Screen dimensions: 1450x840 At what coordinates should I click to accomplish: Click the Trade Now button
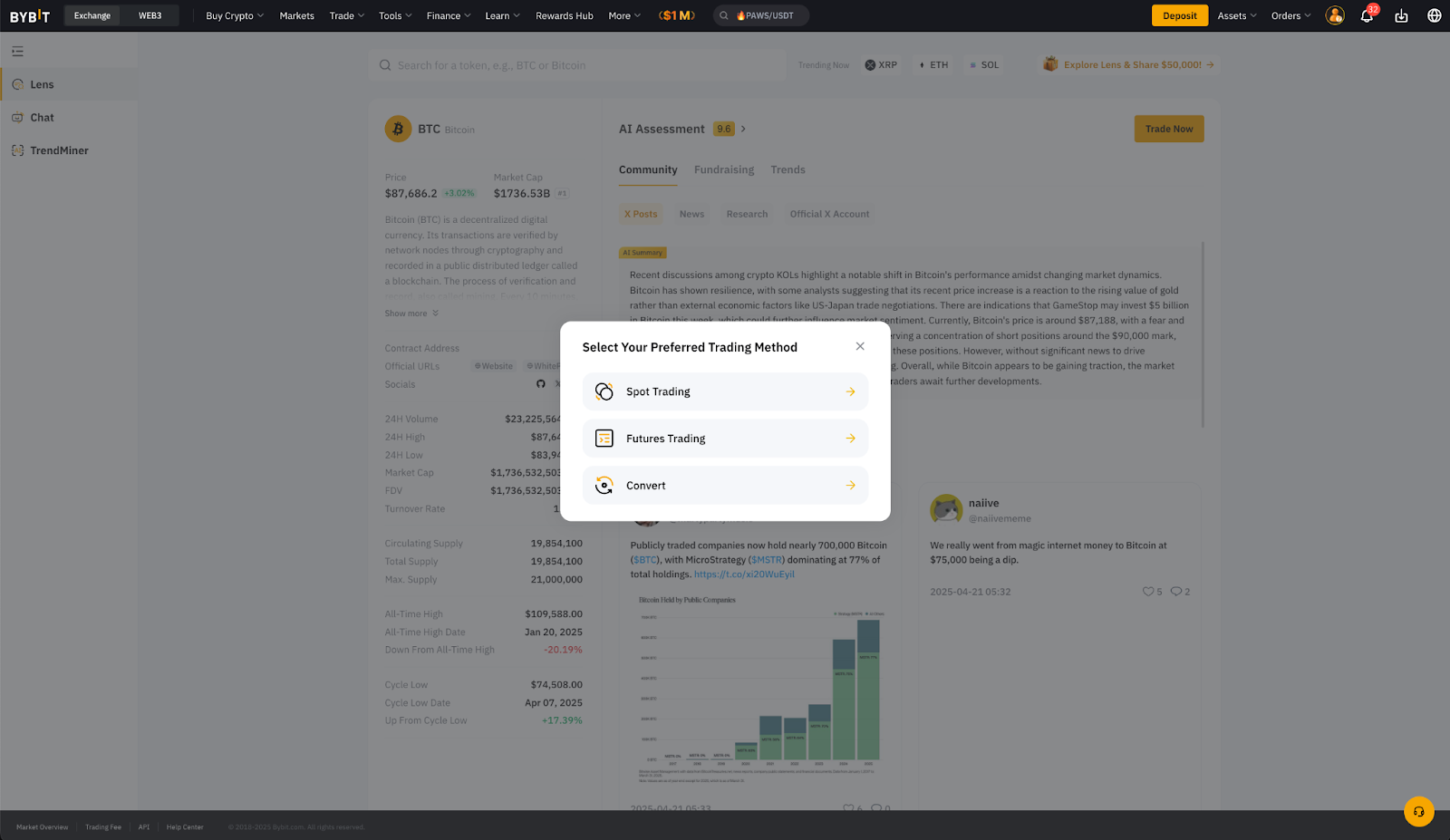click(x=1169, y=129)
